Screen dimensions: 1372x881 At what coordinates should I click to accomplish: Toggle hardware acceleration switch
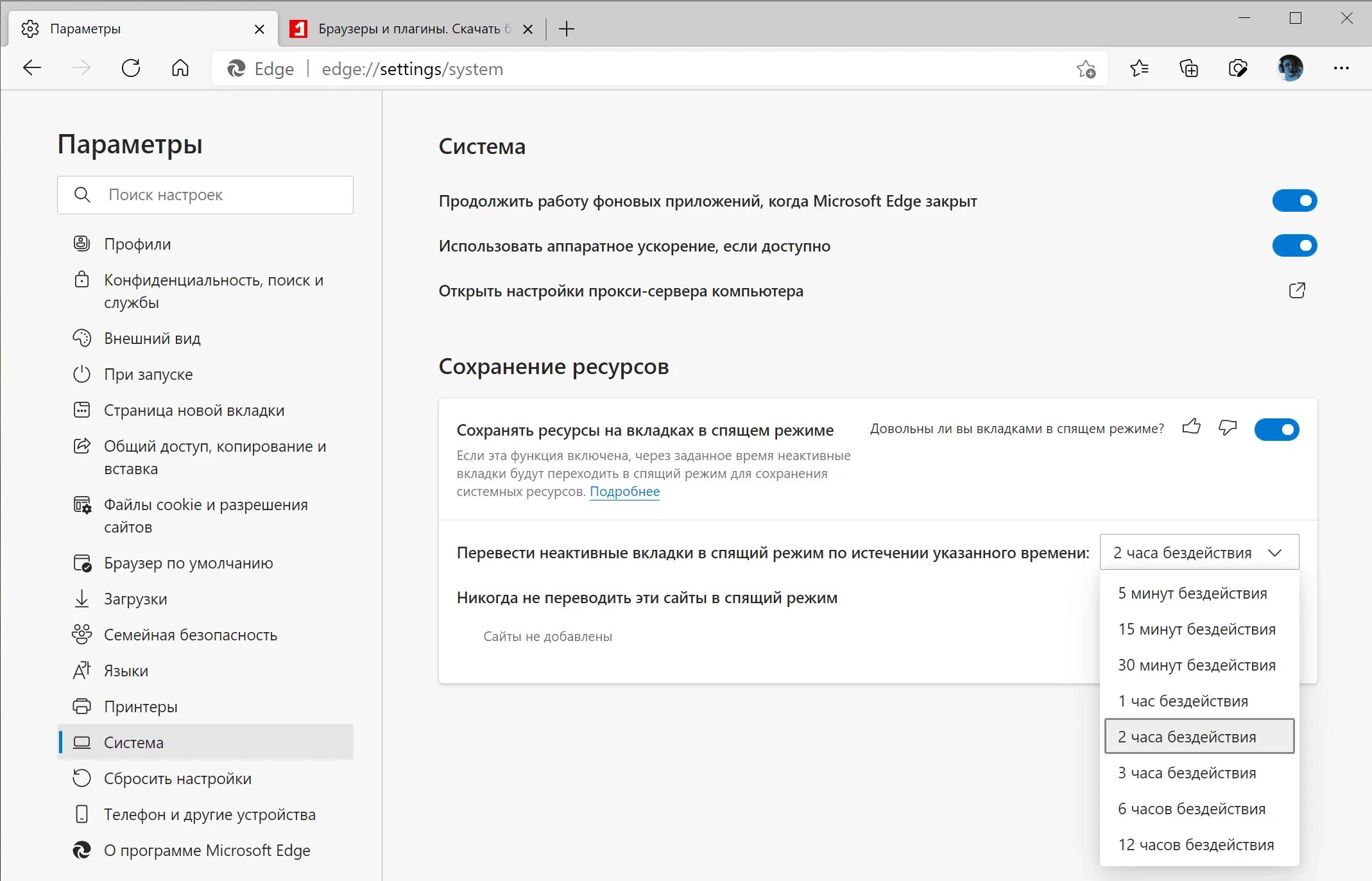tap(1294, 246)
